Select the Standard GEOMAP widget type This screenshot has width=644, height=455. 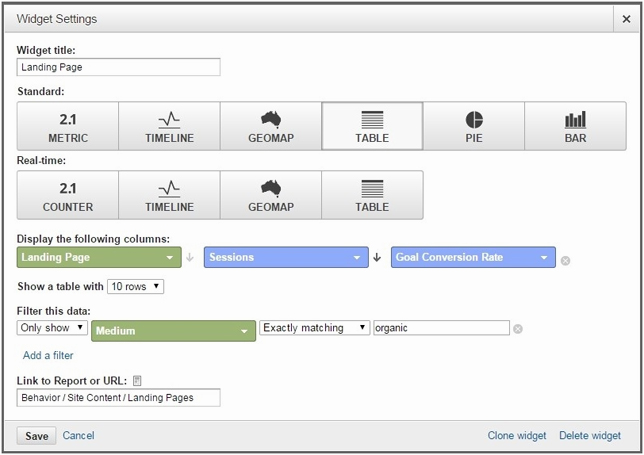[271, 126]
